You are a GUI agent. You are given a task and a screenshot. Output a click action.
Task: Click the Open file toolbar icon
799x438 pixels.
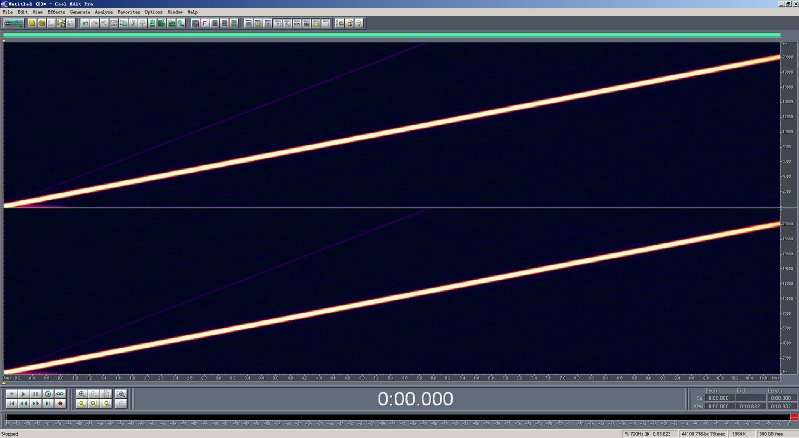click(41, 22)
